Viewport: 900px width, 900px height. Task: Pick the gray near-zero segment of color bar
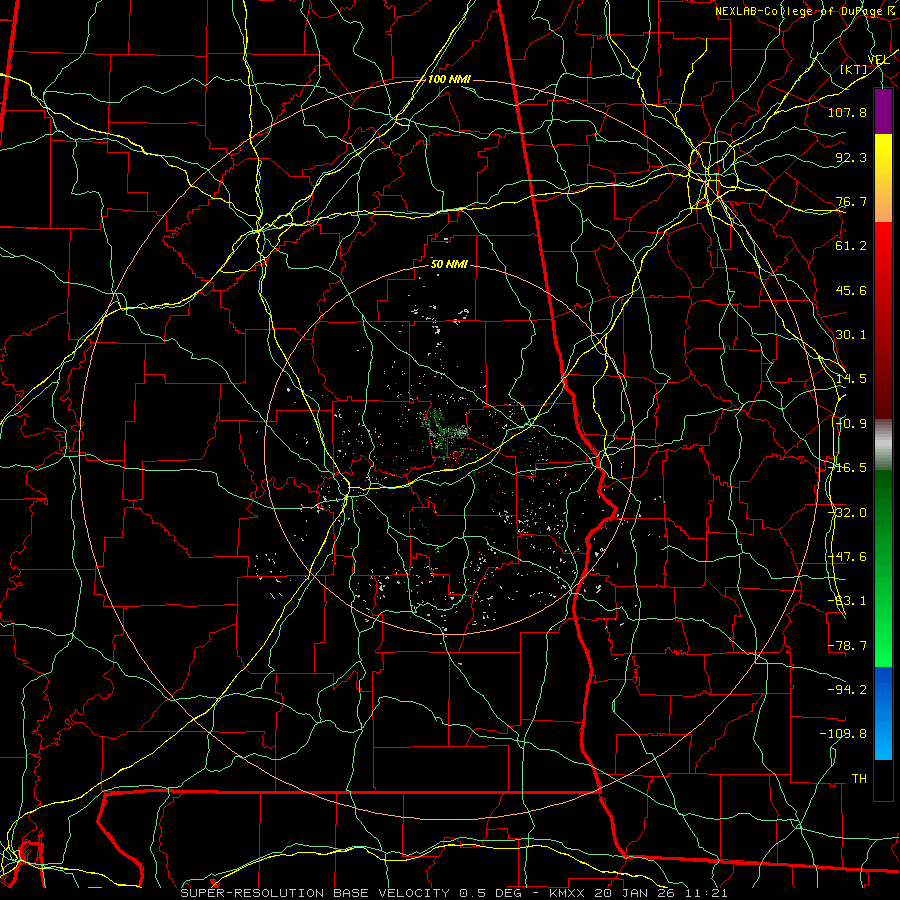click(x=883, y=444)
